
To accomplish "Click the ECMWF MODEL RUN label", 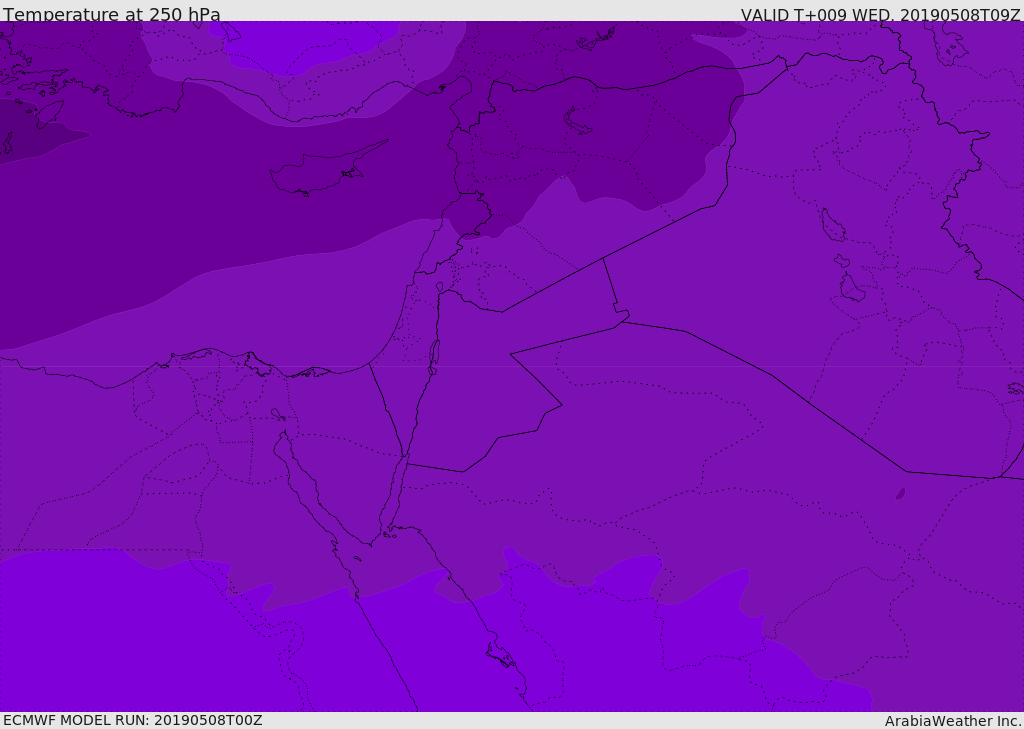I will 132,720.
